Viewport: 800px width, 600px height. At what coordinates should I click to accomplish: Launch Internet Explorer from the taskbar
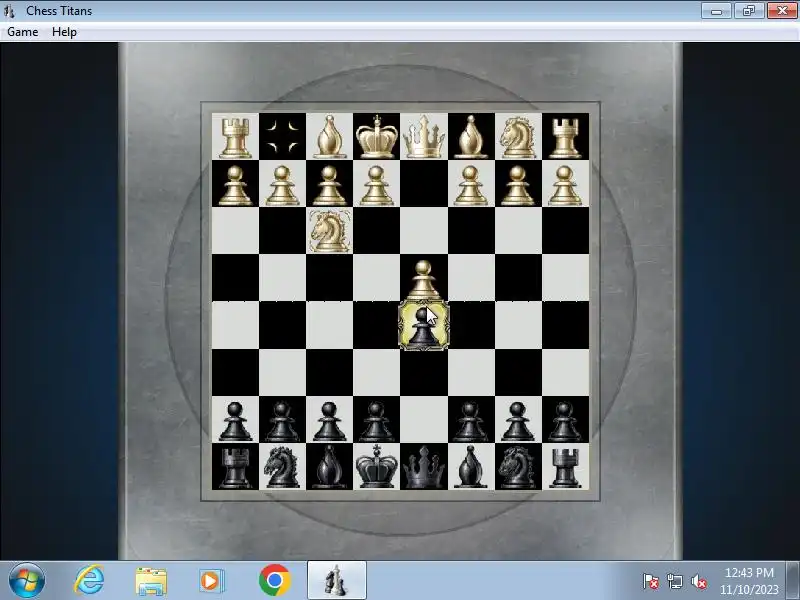tap(89, 581)
